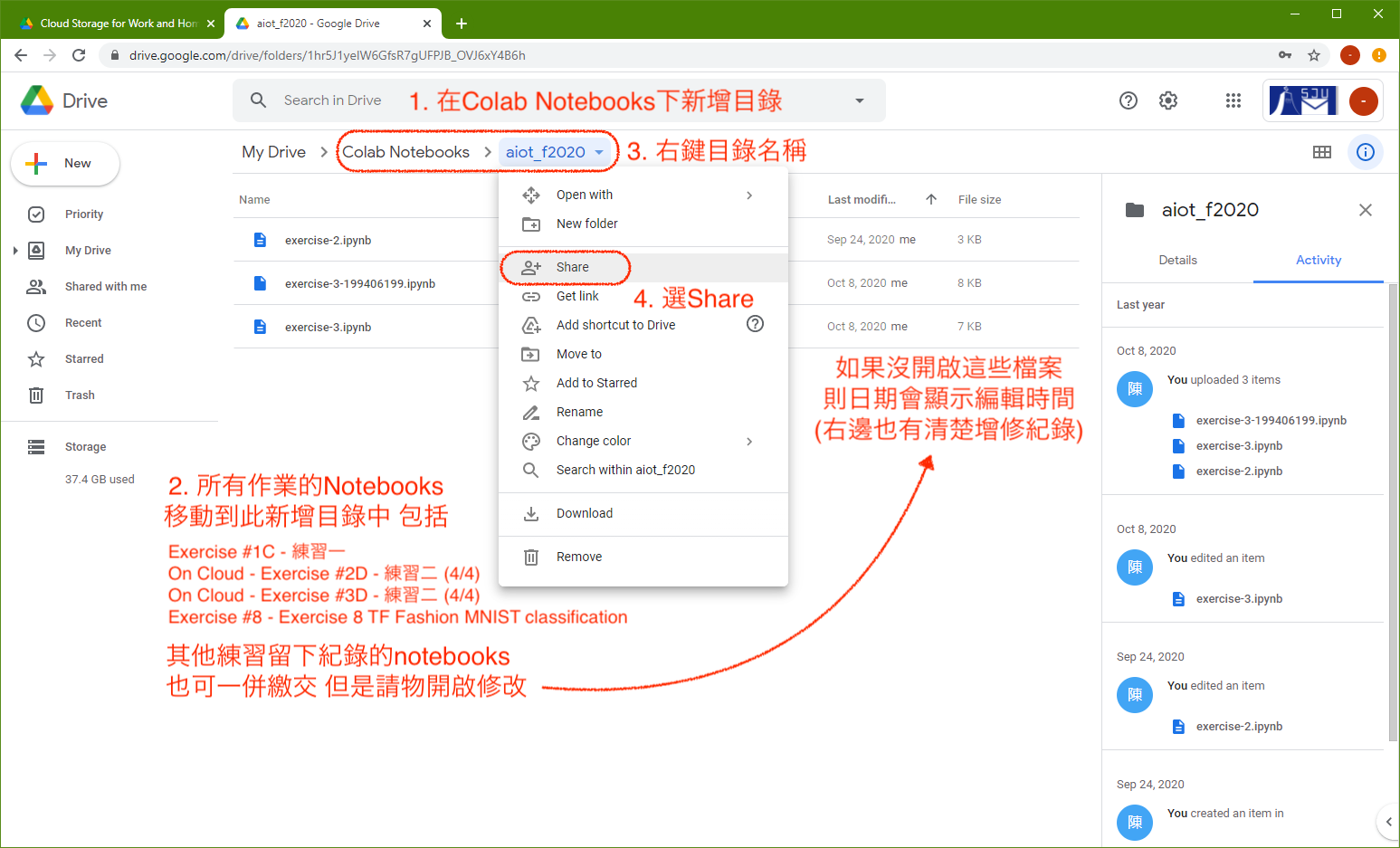Image resolution: width=1400 pixels, height=848 pixels.
Task: Reload the current browser page
Action: pyautogui.click(x=79, y=55)
